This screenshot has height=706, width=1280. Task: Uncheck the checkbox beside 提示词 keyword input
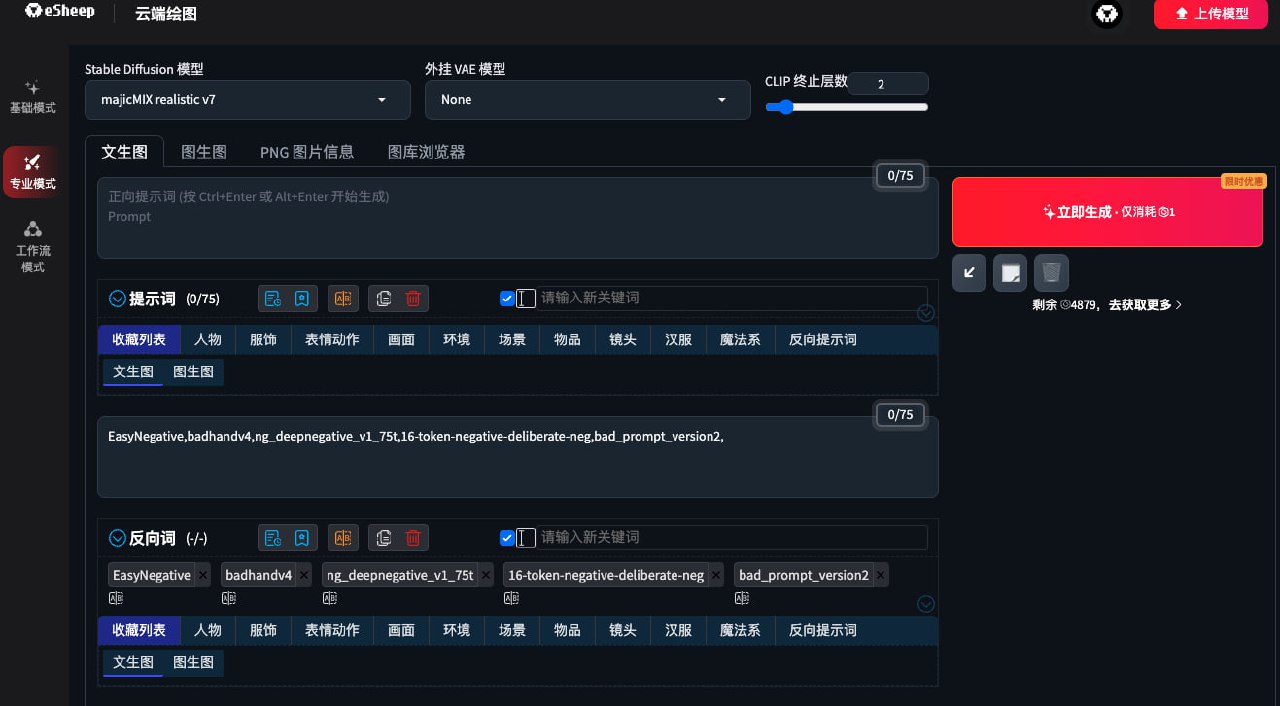pos(507,298)
